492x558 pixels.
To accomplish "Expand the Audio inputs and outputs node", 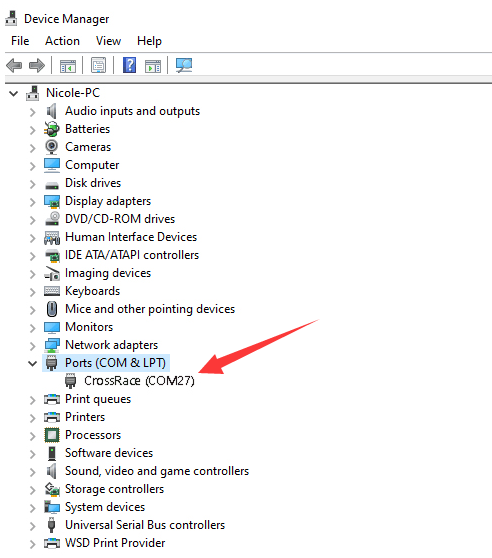I will click(x=32, y=112).
